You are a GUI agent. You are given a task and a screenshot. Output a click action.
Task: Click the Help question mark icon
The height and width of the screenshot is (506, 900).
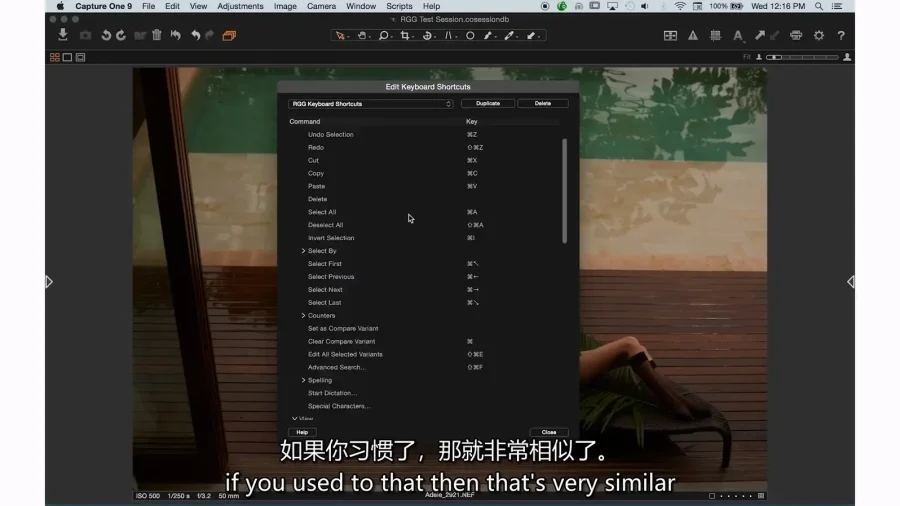[841, 36]
